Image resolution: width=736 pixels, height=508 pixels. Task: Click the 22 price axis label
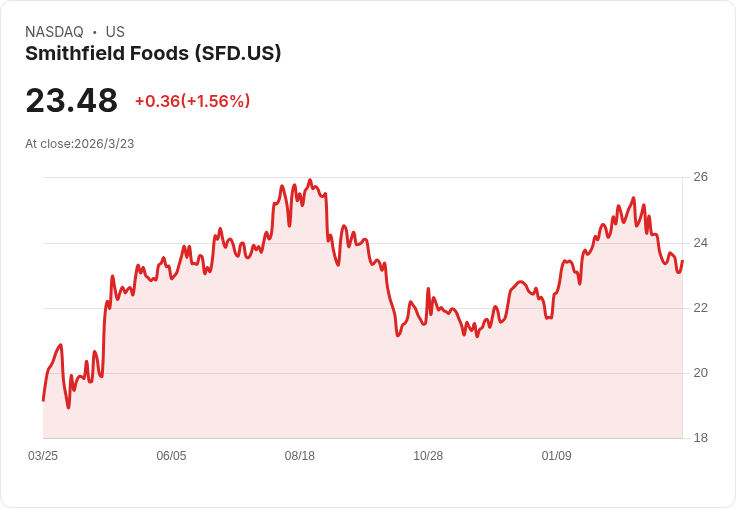point(700,308)
